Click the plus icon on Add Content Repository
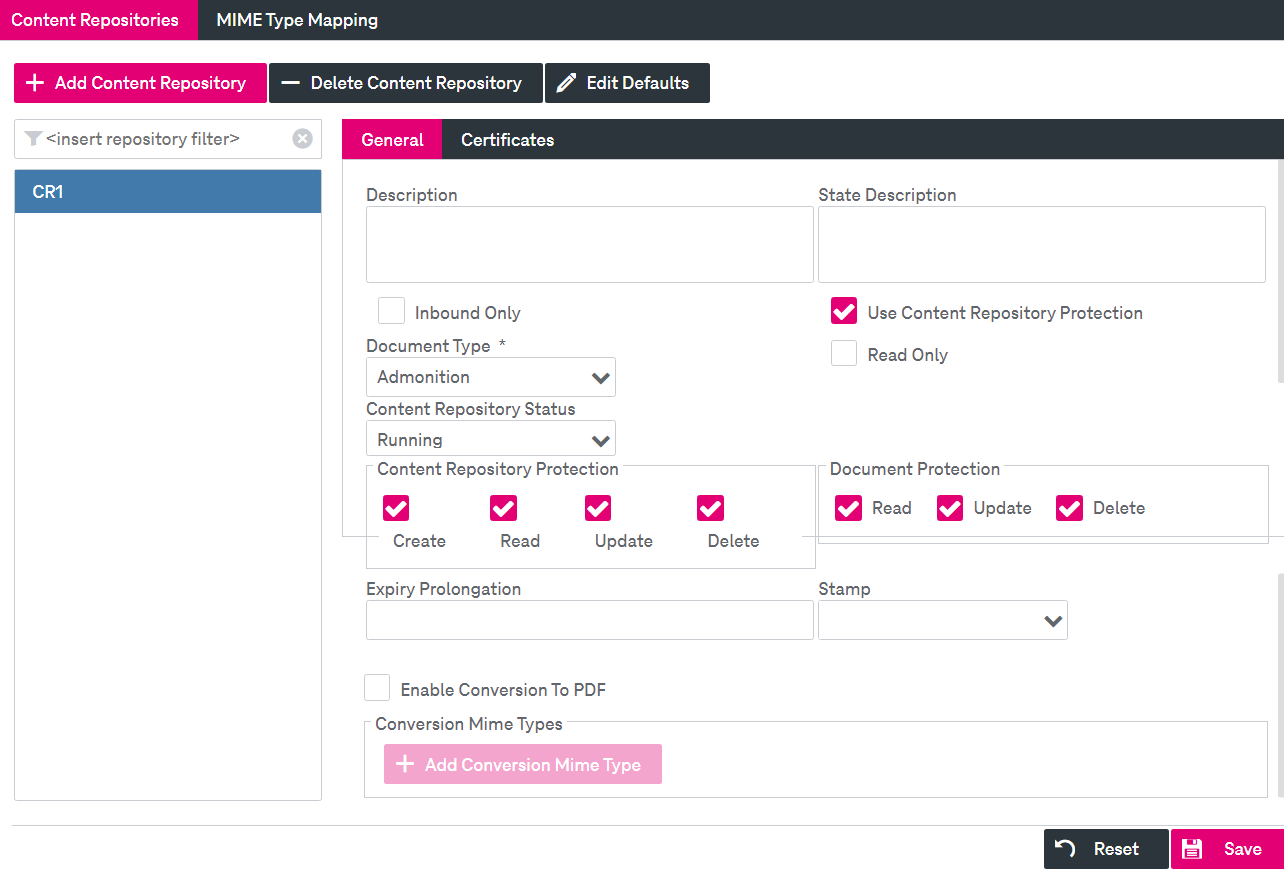This screenshot has width=1284, height=872. (35, 83)
